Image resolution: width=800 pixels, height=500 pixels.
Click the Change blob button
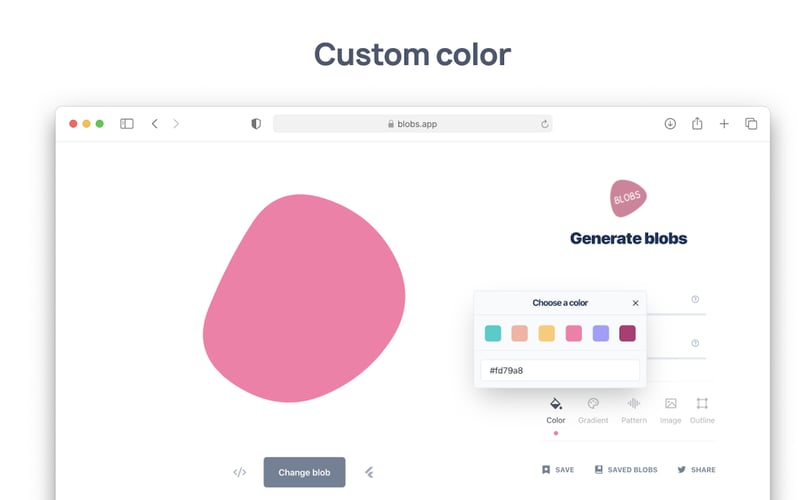coord(304,472)
